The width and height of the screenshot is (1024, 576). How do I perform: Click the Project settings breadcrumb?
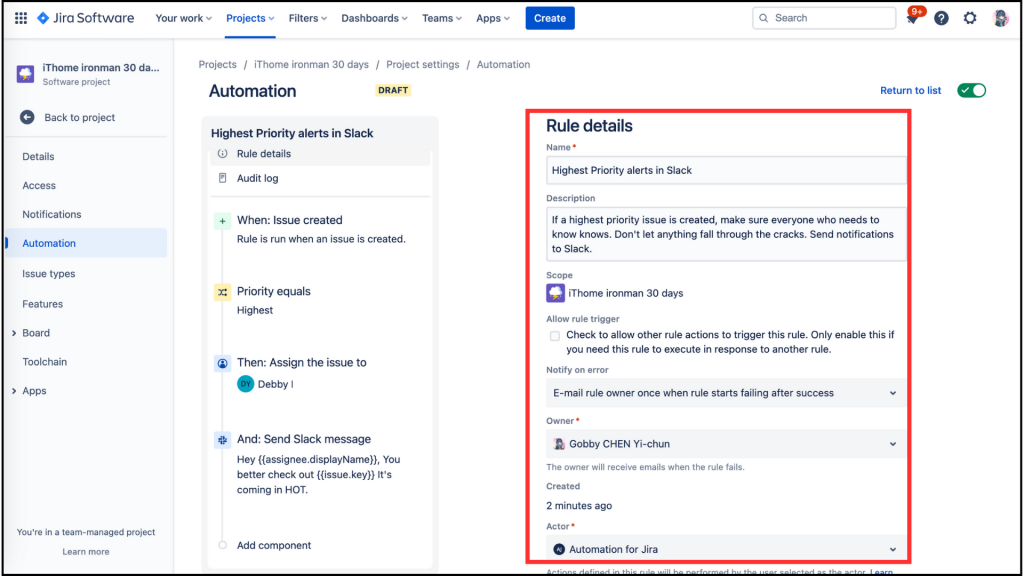pos(423,65)
